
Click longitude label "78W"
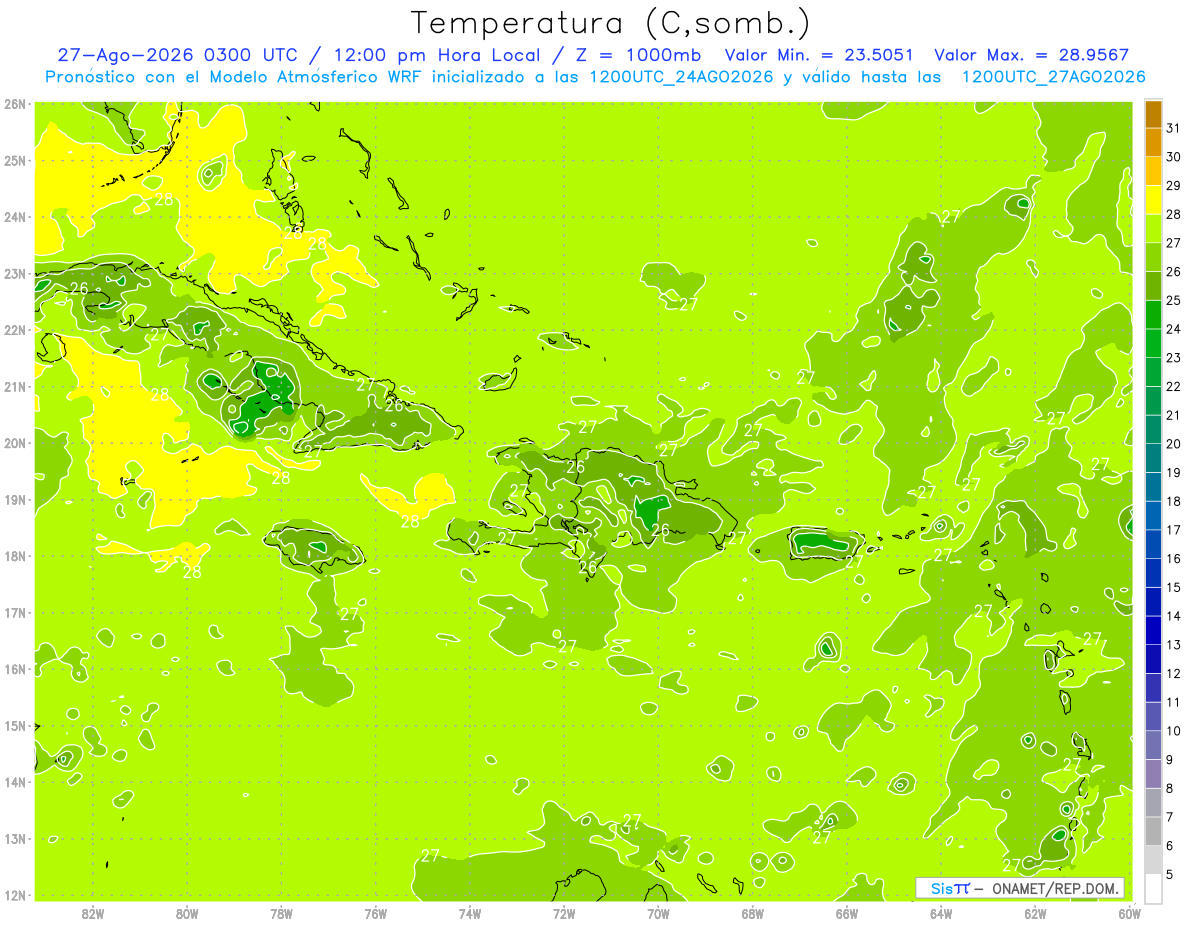coord(281,913)
